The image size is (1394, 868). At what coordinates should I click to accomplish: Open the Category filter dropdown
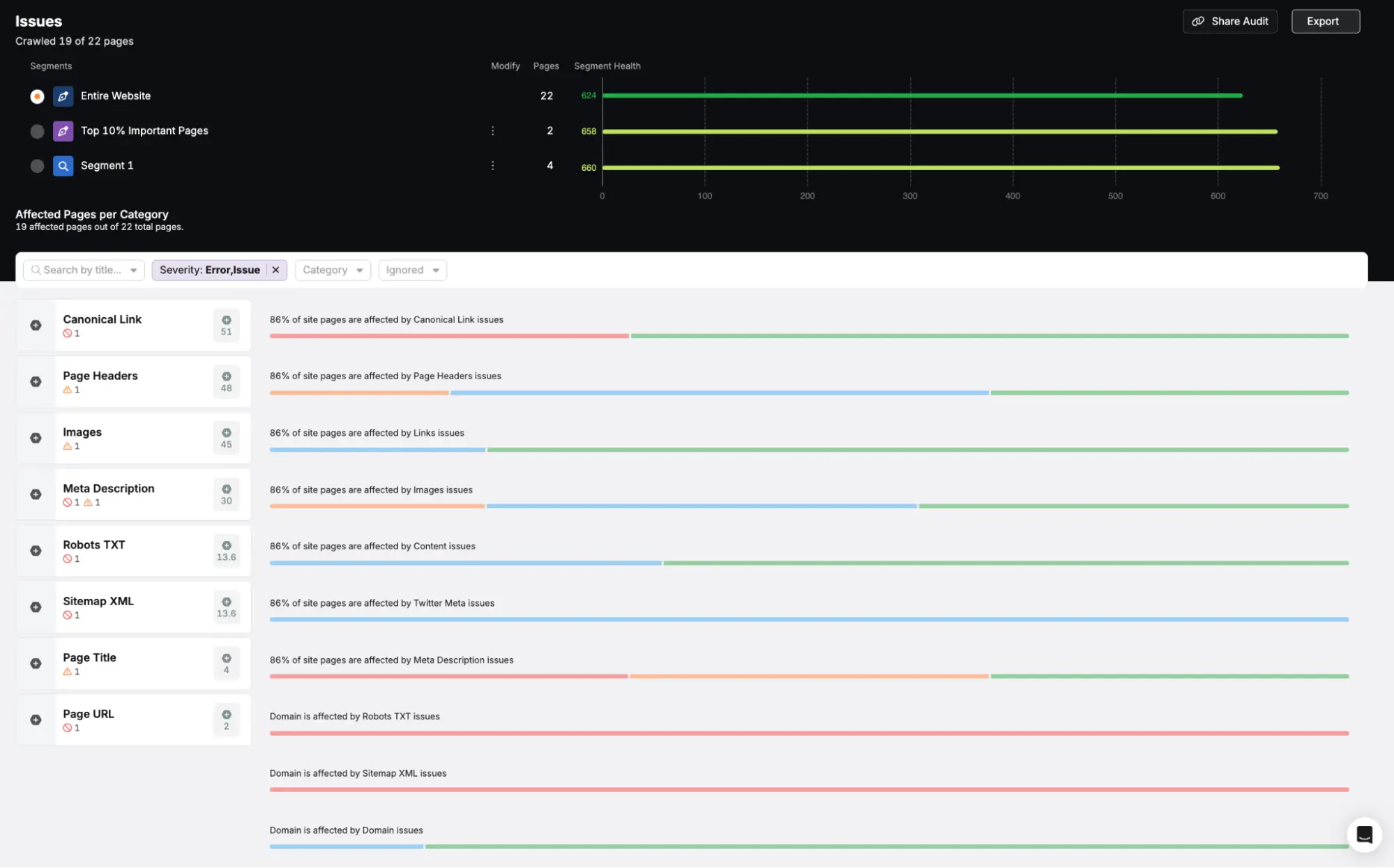(333, 270)
